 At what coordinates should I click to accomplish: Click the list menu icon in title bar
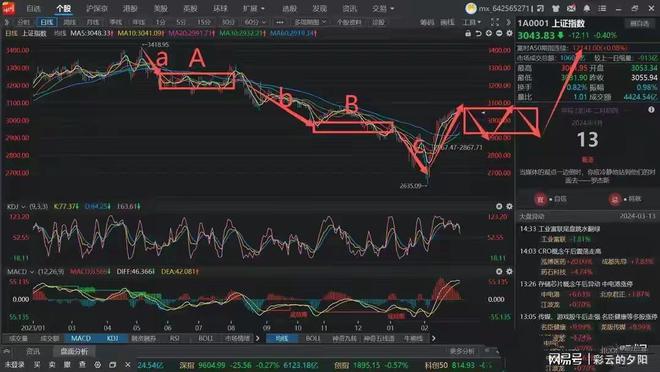coord(602,8)
